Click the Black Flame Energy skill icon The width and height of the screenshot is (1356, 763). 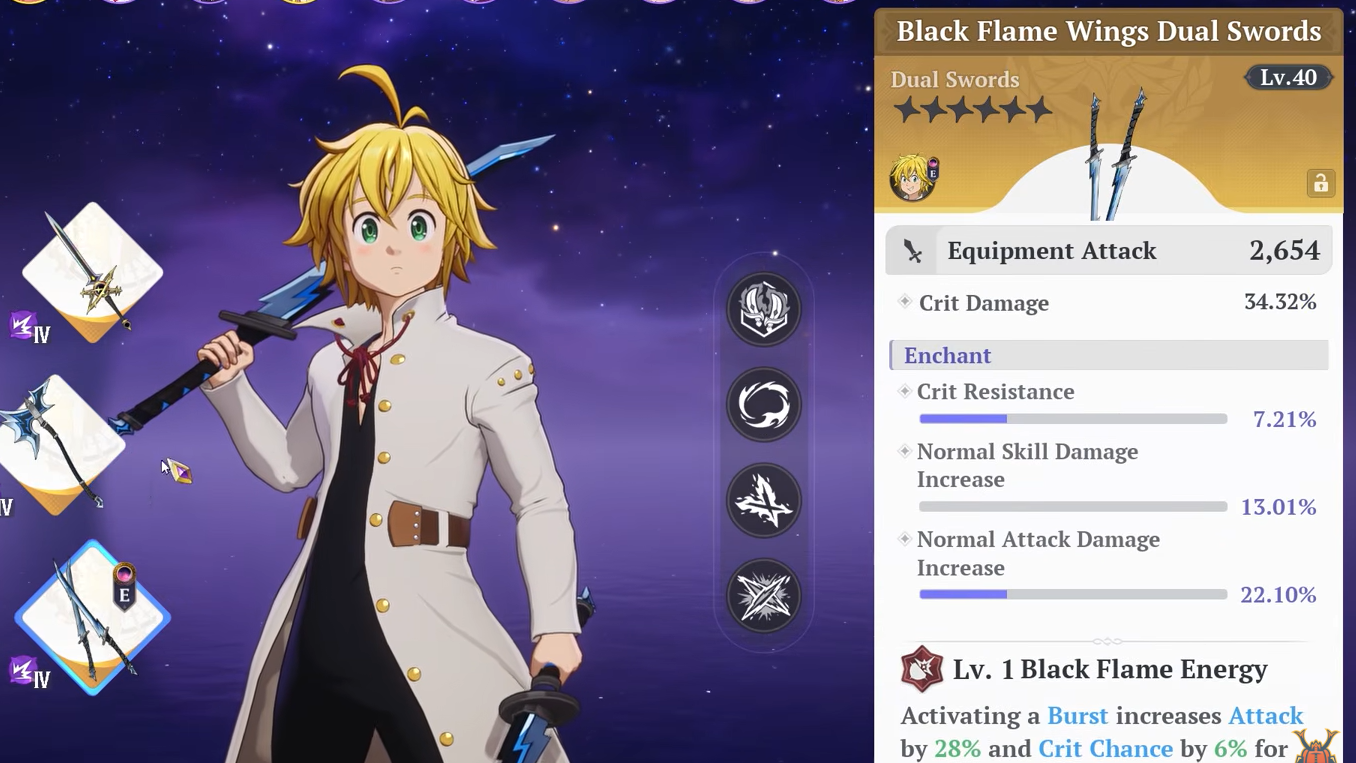point(922,669)
